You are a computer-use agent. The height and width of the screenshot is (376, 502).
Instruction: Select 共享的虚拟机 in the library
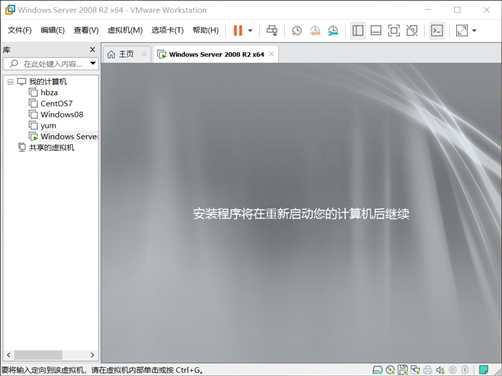tap(51, 147)
